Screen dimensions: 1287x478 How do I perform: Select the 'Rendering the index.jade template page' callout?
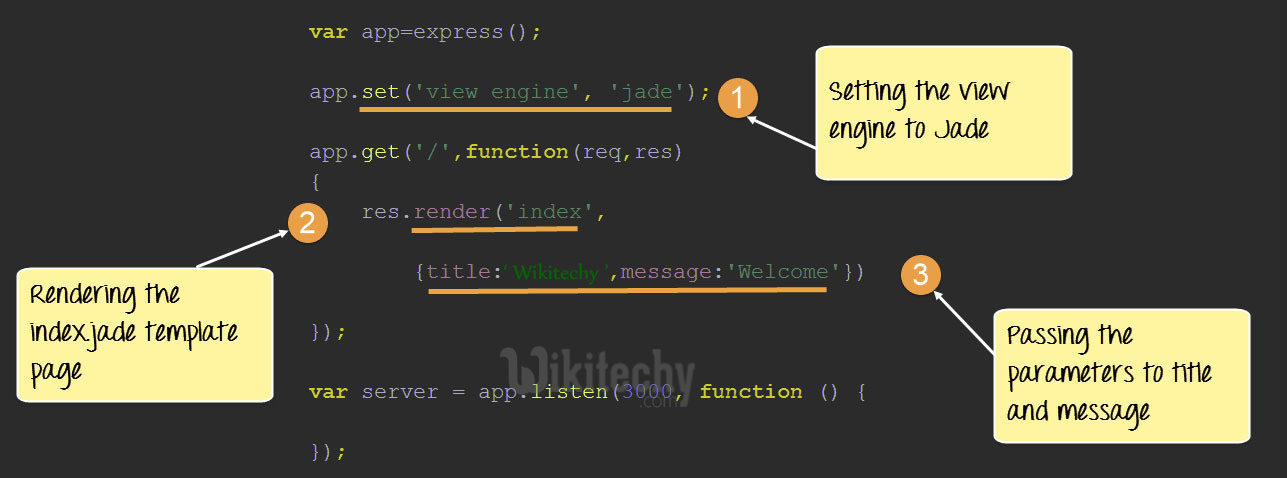pyautogui.click(x=144, y=334)
